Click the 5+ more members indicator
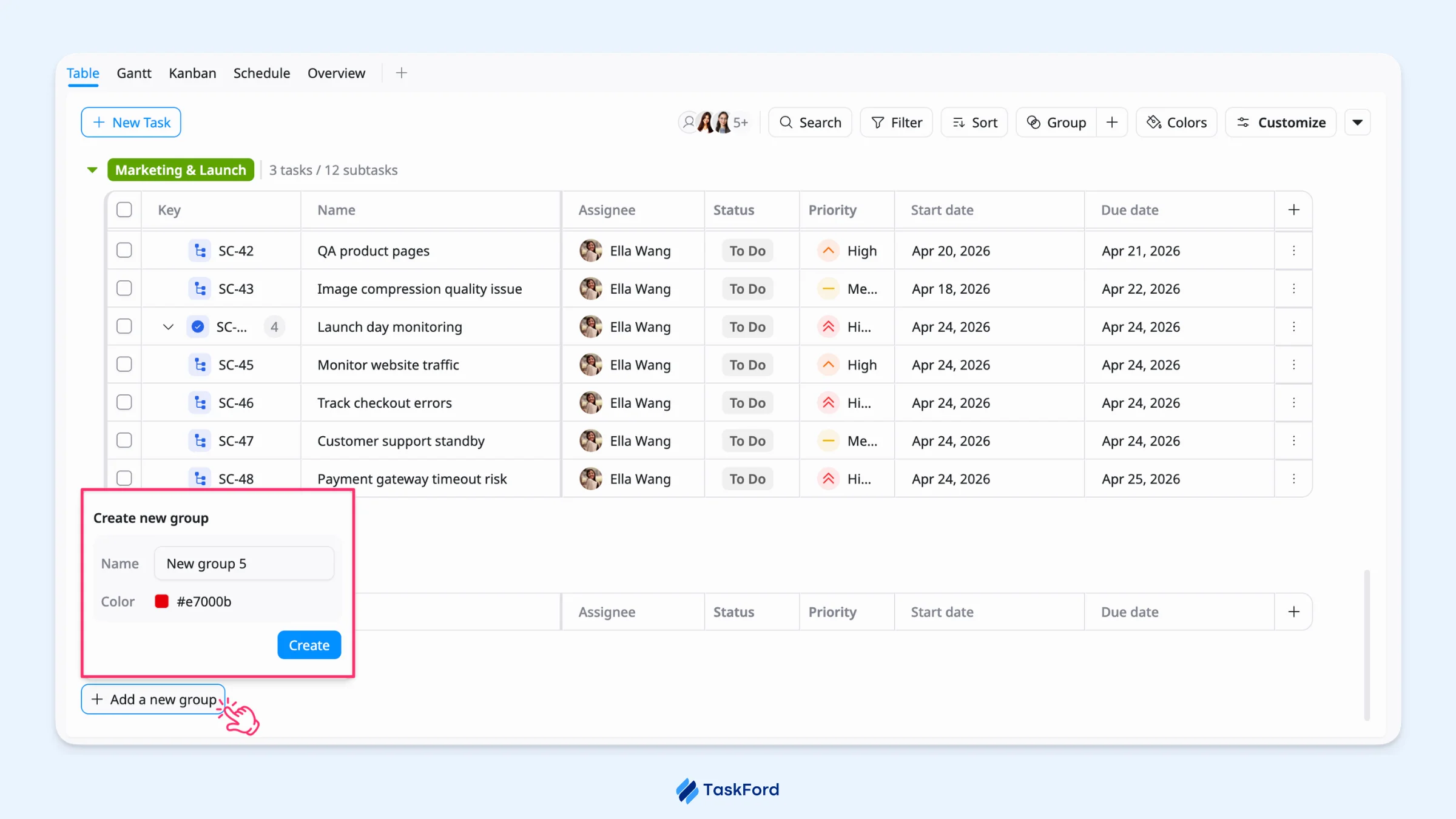The image size is (1456, 819). point(741,123)
